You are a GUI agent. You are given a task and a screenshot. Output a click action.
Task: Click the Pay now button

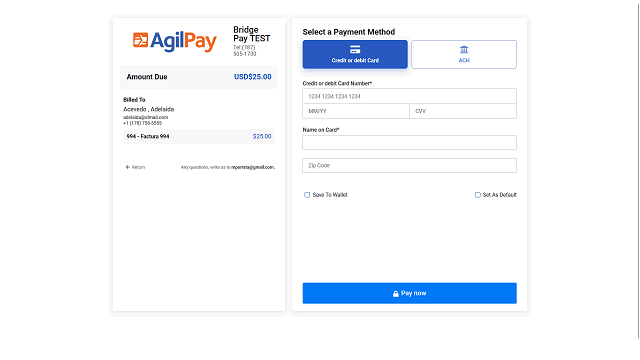pos(409,293)
